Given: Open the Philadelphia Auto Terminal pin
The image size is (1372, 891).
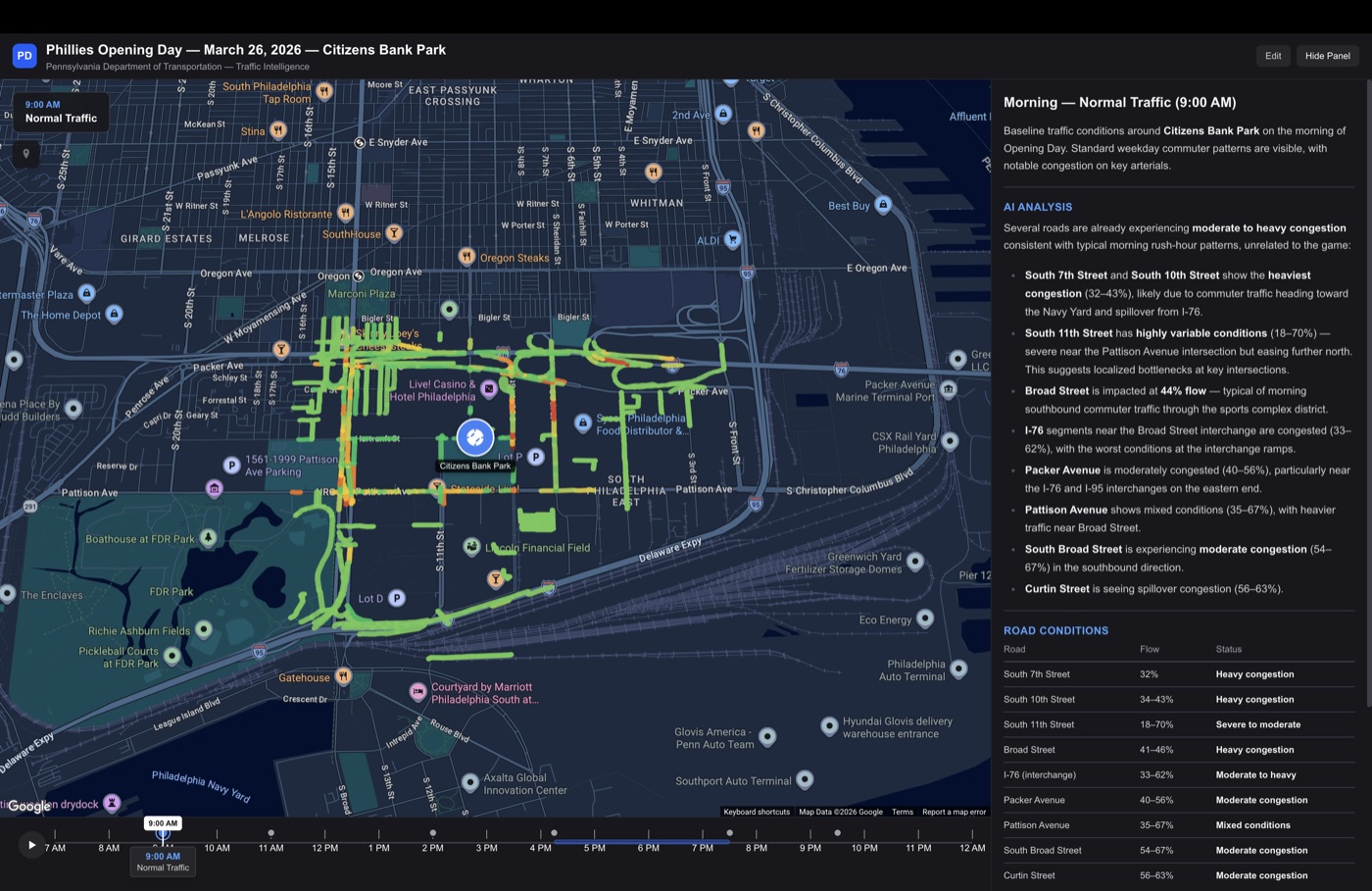Looking at the screenshot, I should coord(959,669).
